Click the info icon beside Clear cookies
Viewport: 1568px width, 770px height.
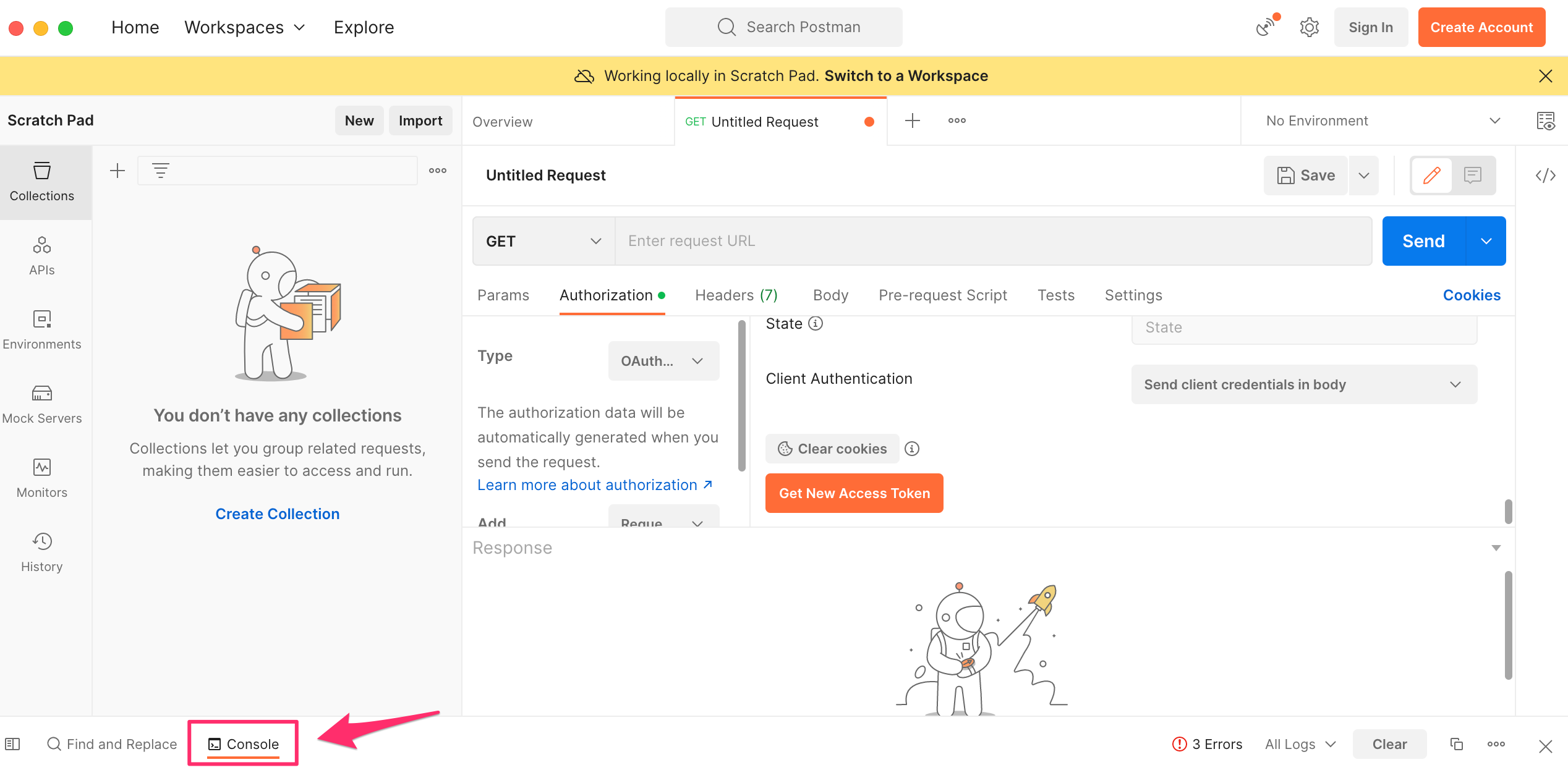[912, 449]
